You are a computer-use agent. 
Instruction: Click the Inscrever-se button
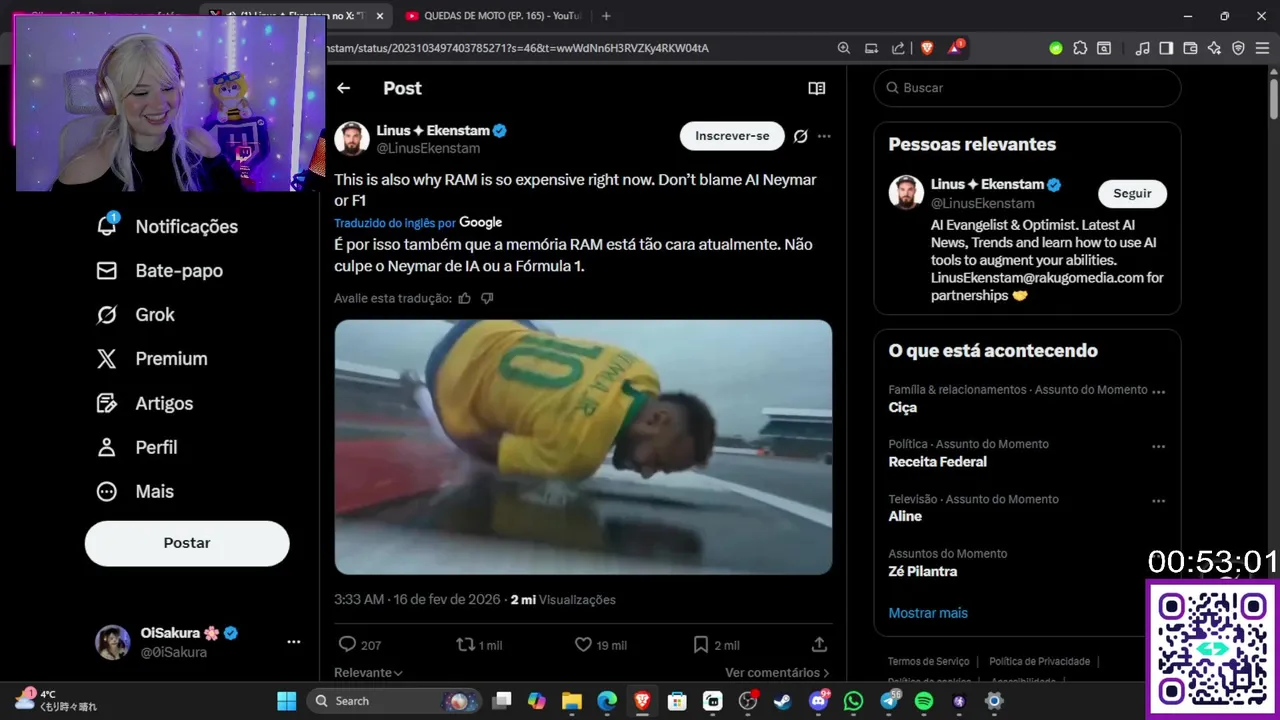click(x=732, y=136)
